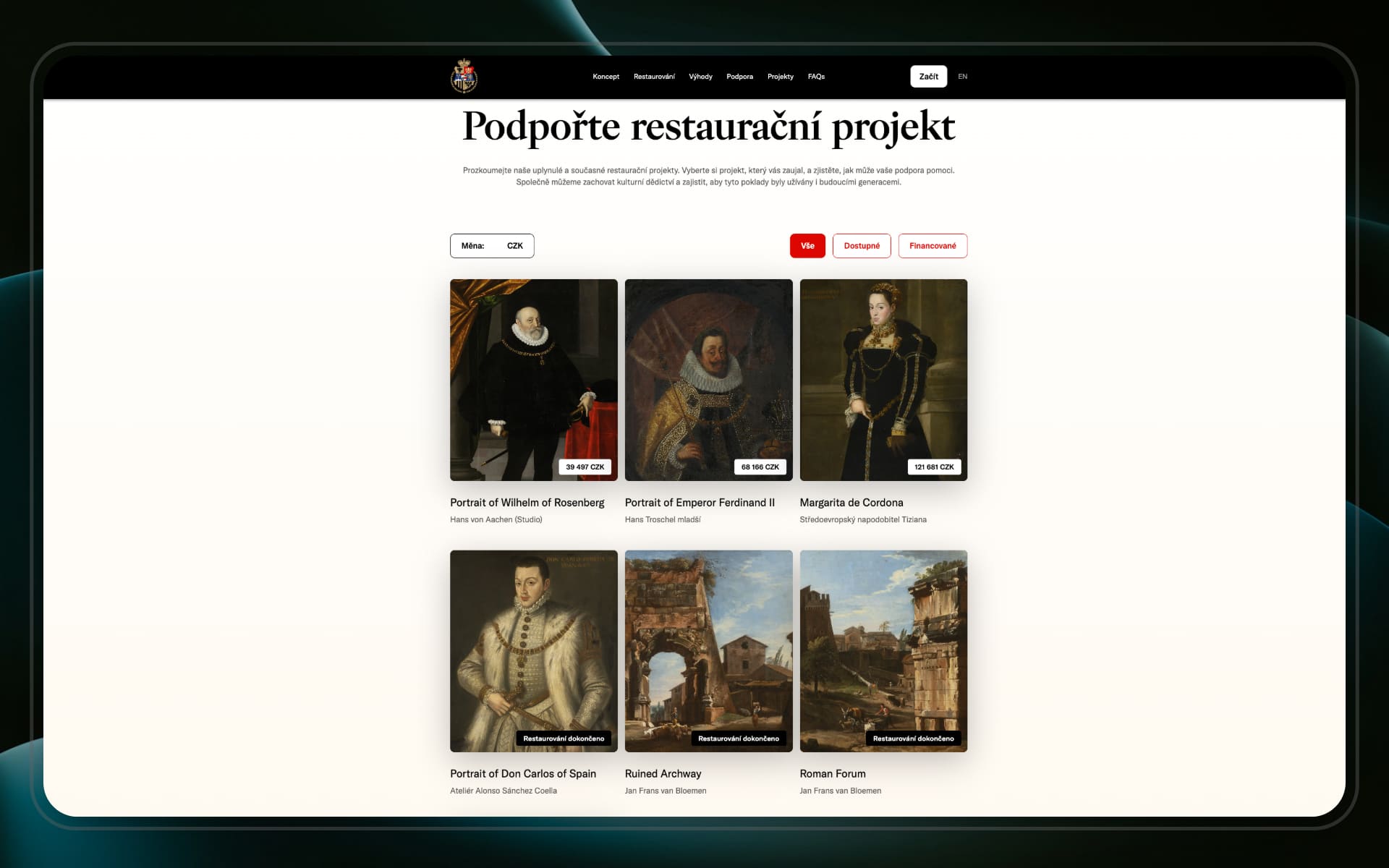Viewport: 1389px width, 868px height.
Task: Open the Ruined Archway painting thumbnail
Action: pos(708,651)
